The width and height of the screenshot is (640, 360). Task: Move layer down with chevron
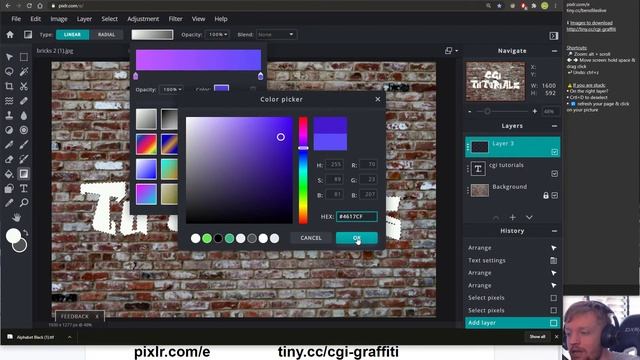coord(529,218)
